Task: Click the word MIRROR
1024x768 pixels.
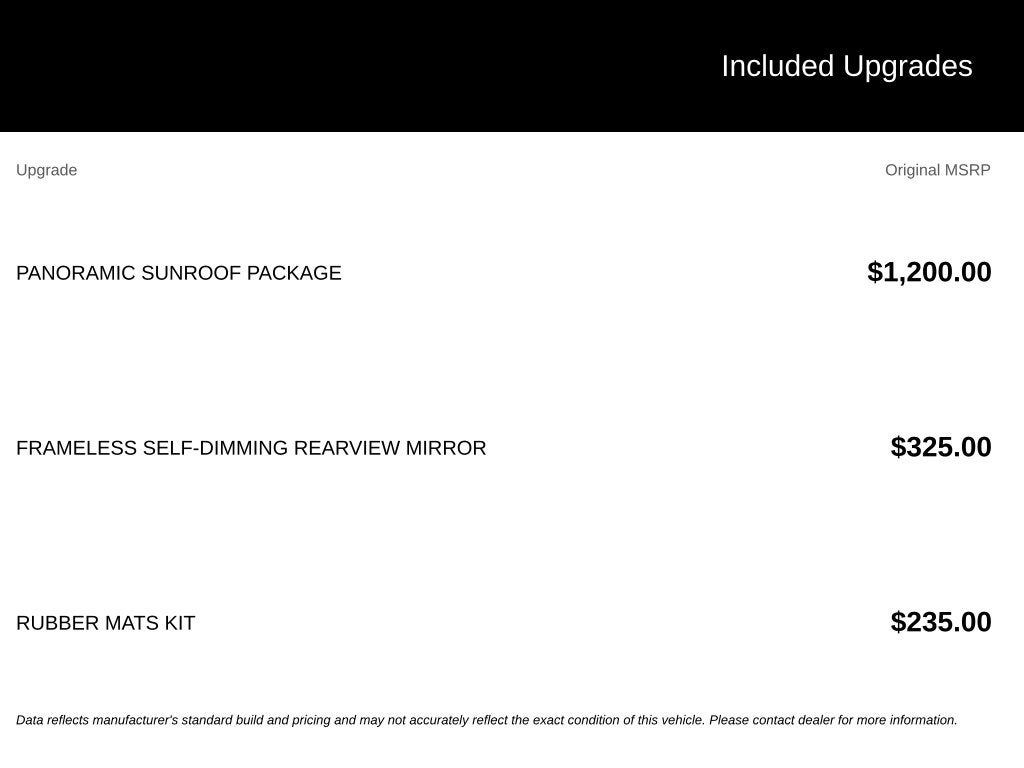Action: (x=446, y=448)
